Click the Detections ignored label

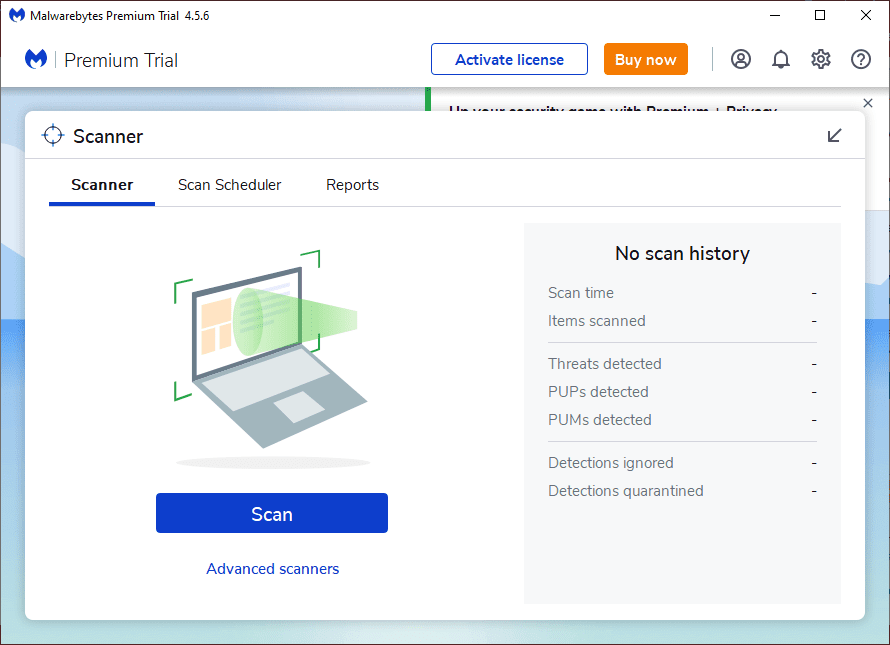[x=611, y=463]
